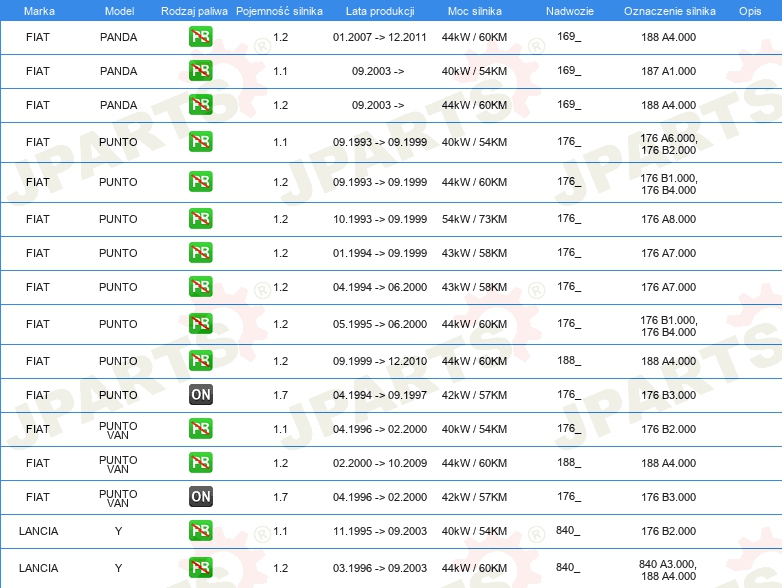Select the engine codes 840 A3.000, 188 A4.000
The width and height of the screenshot is (782, 588).
click(x=668, y=570)
